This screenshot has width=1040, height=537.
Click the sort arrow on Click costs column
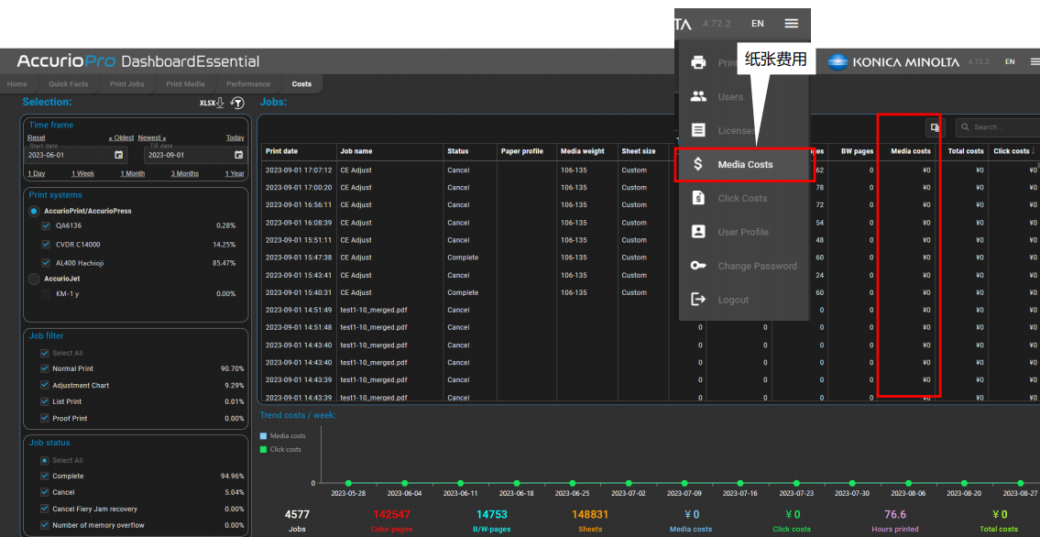click(x=1033, y=151)
